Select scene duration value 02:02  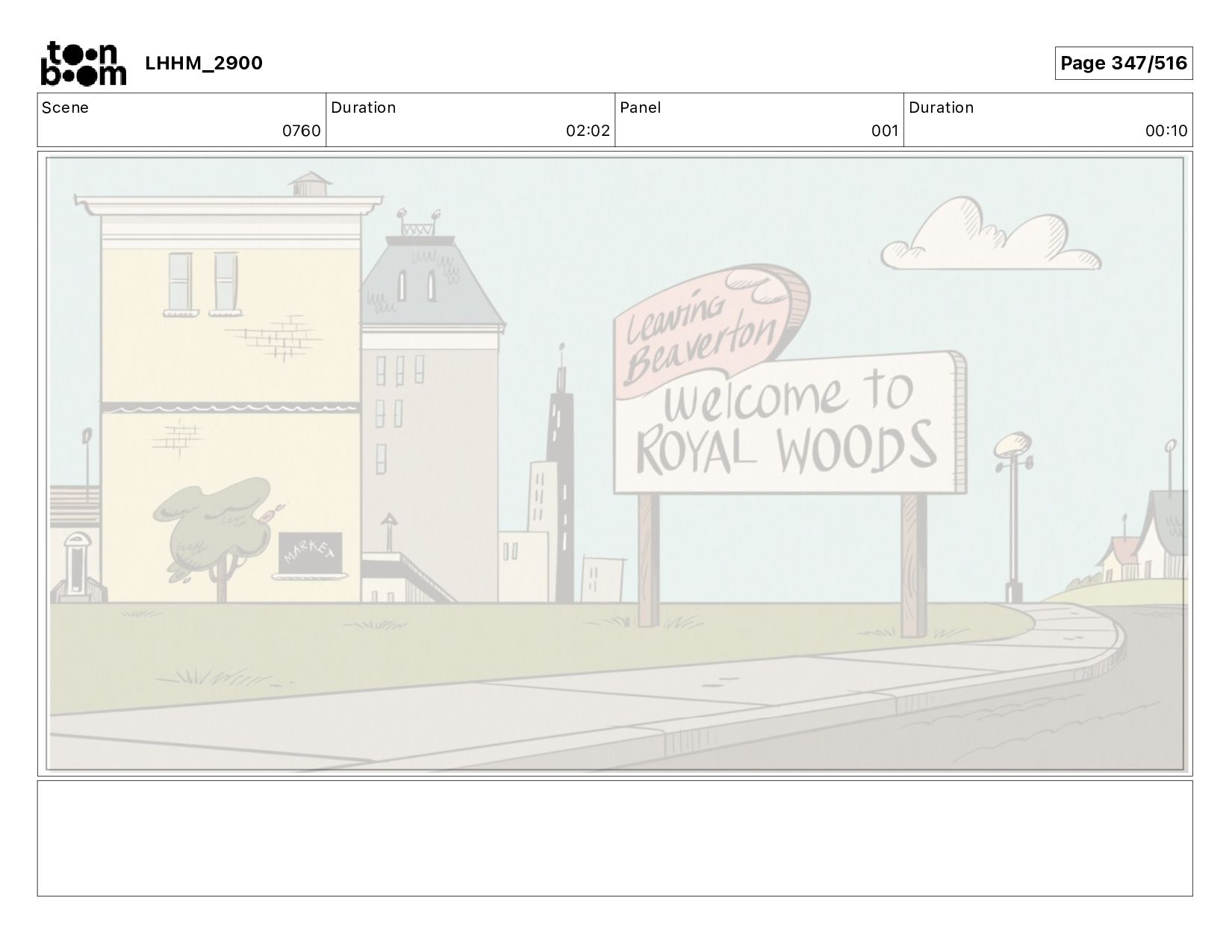588,131
